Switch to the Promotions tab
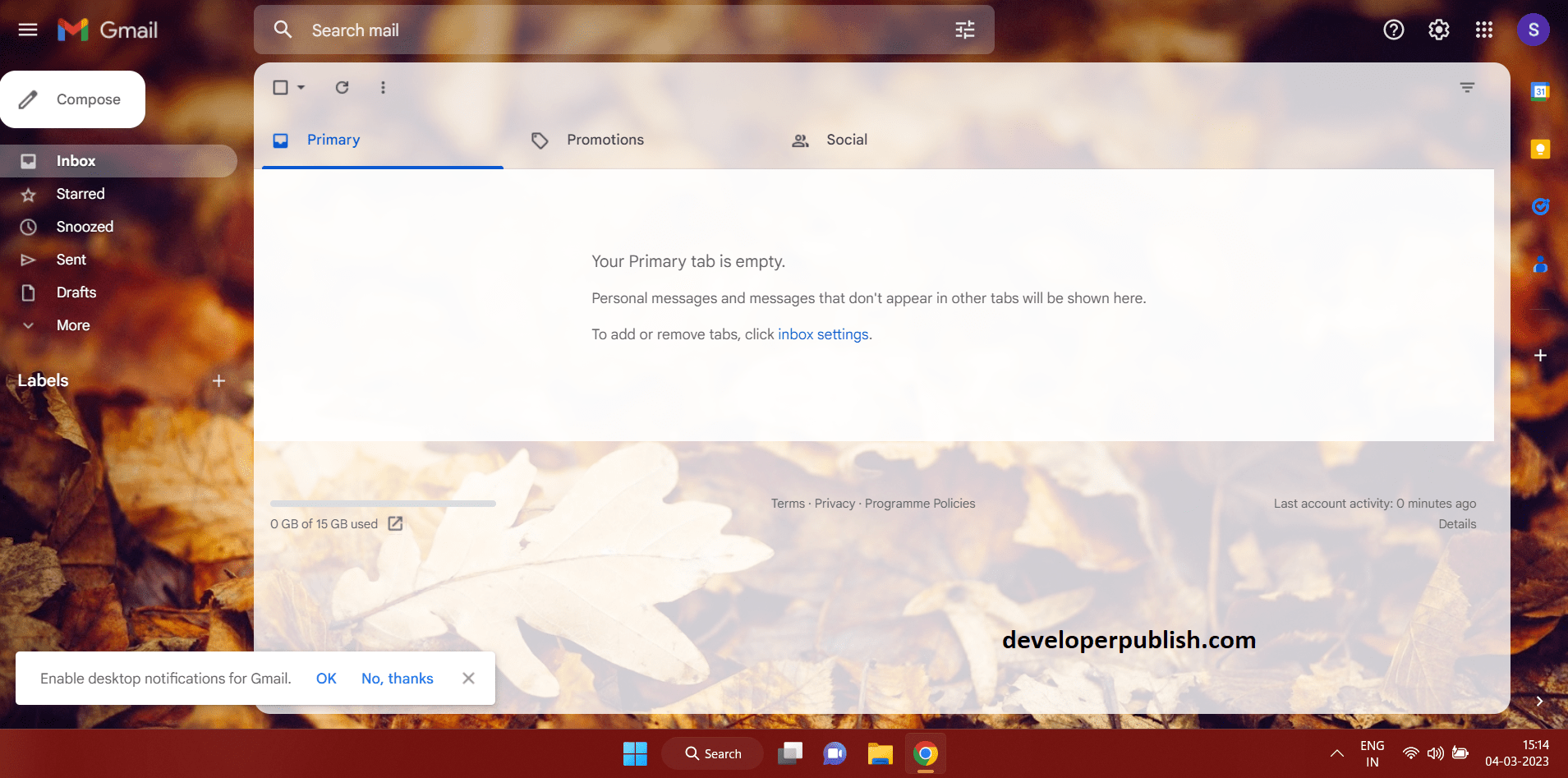Viewport: 1568px width, 778px height. tap(605, 140)
